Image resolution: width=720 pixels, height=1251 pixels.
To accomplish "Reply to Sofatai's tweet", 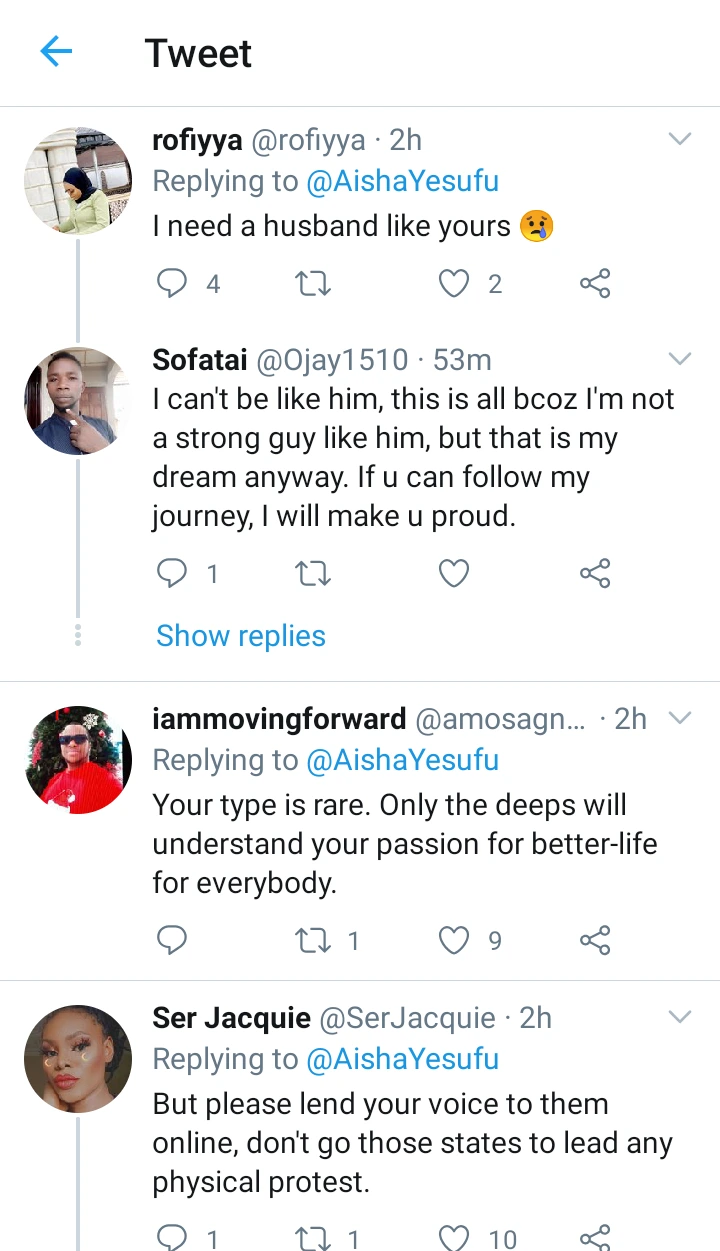I will (x=173, y=573).
